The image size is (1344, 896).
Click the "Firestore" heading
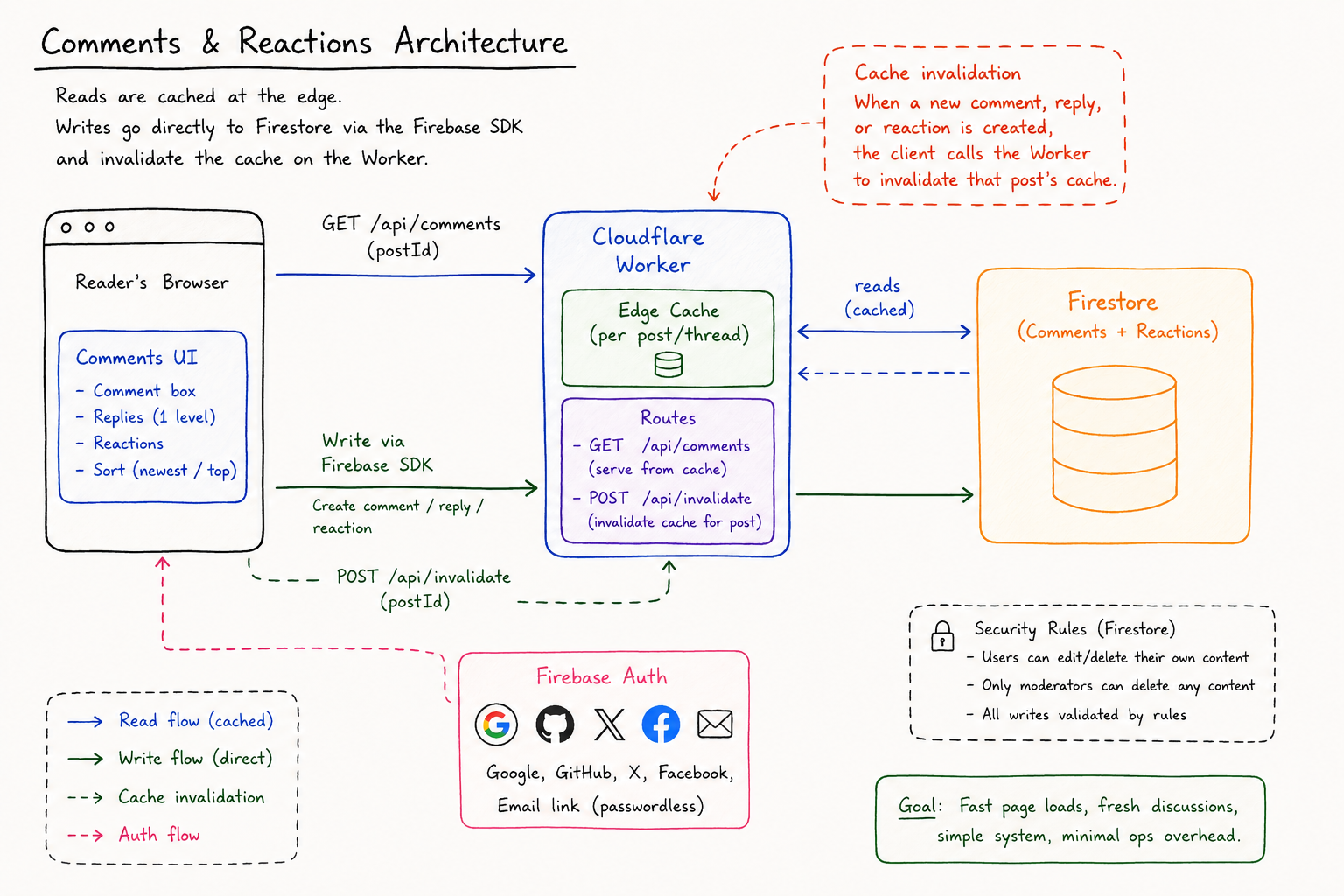point(1112,303)
